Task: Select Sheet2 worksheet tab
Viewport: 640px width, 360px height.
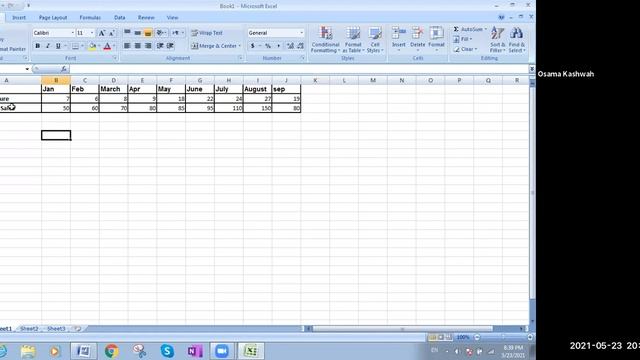Action: point(29,329)
